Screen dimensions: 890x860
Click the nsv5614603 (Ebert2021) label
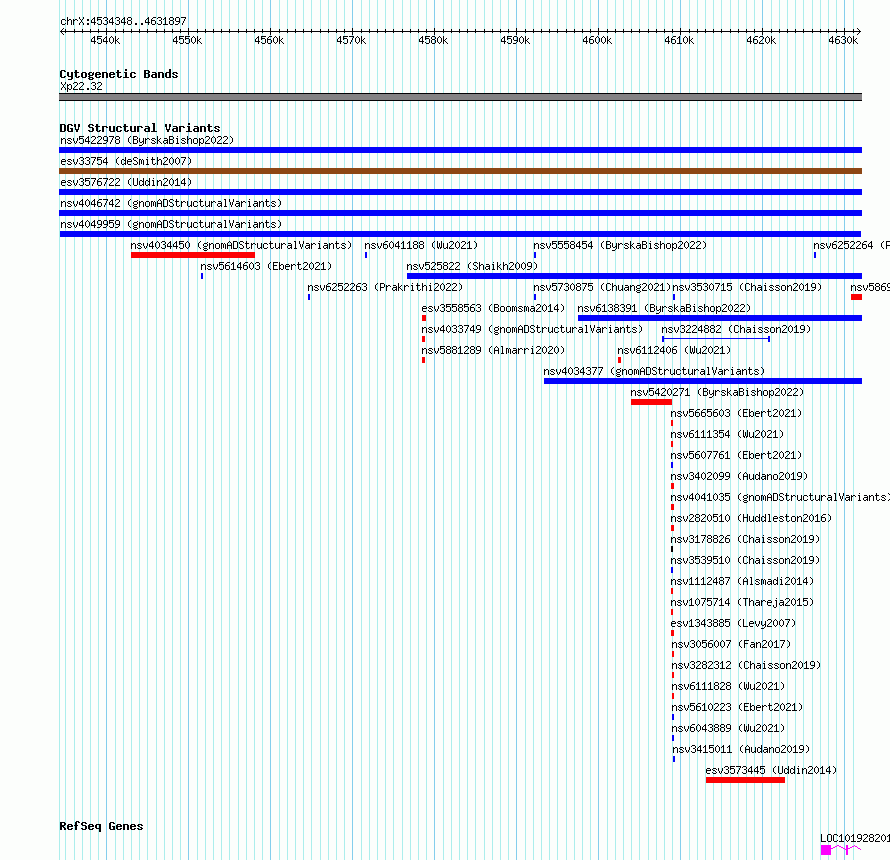coord(266,266)
